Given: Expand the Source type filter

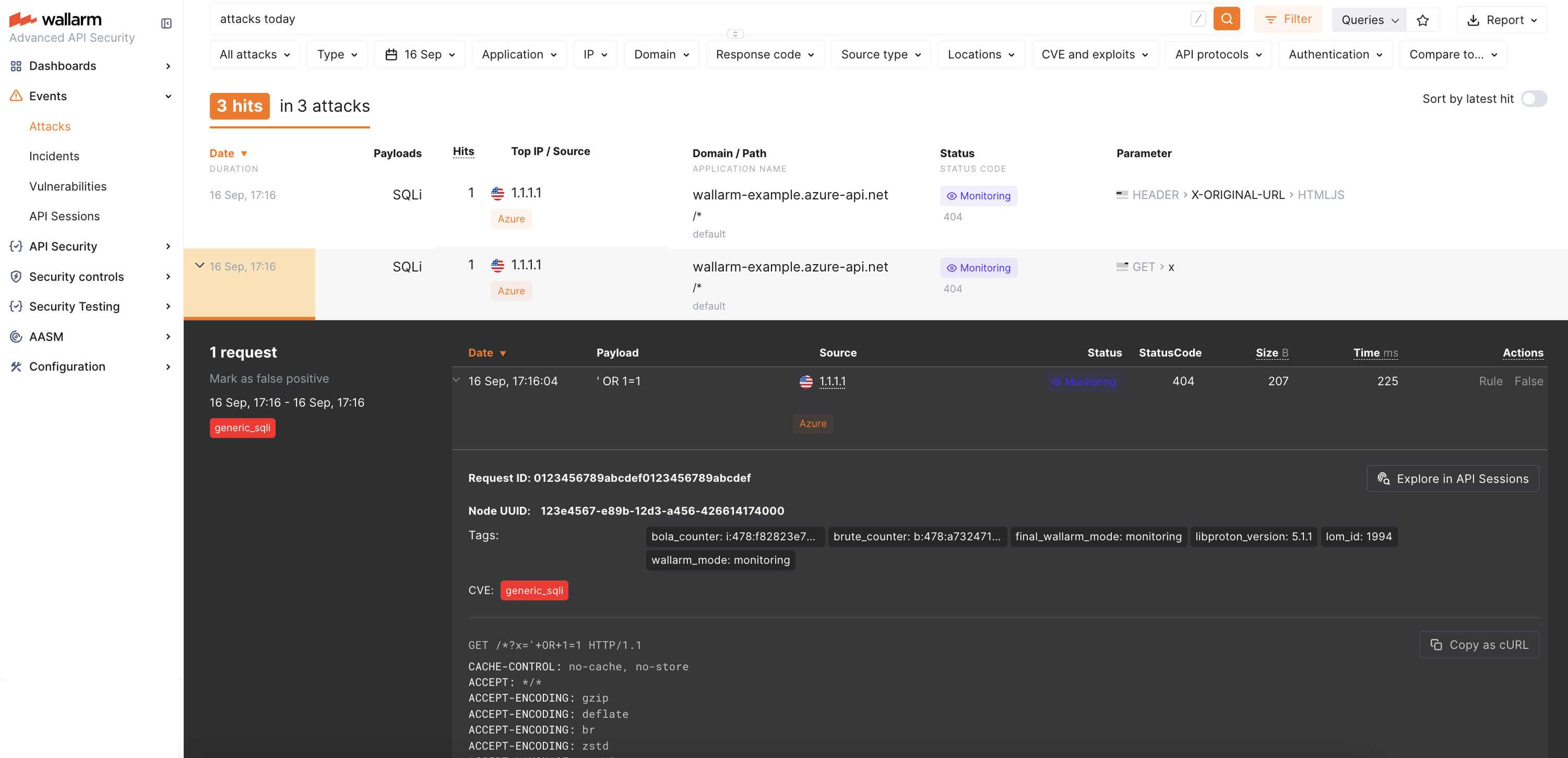Looking at the screenshot, I should [x=880, y=54].
